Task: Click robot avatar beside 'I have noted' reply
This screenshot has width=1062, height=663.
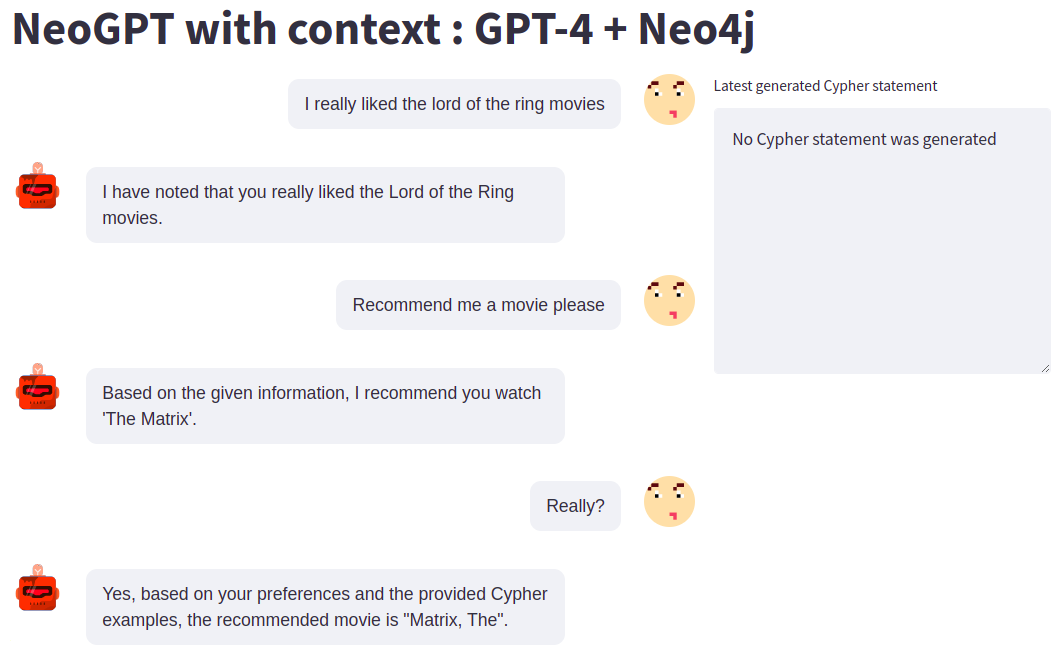Action: coord(38,187)
